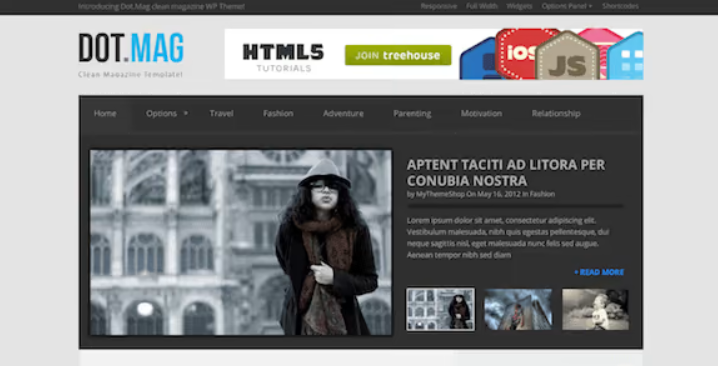Select the Fashion menu item
The height and width of the screenshot is (366, 718).
pos(278,114)
